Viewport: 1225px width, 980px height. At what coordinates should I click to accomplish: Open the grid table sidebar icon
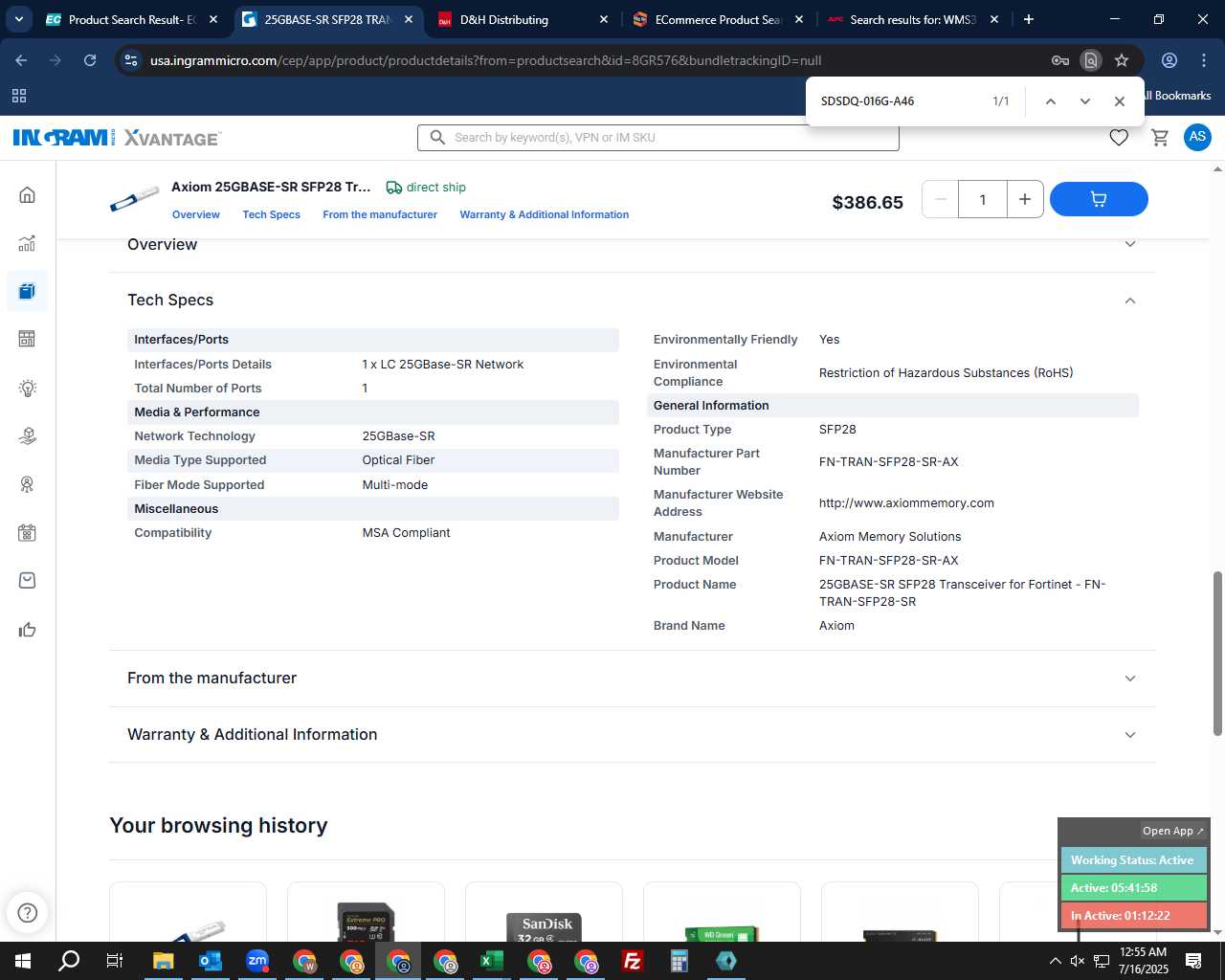point(27,339)
